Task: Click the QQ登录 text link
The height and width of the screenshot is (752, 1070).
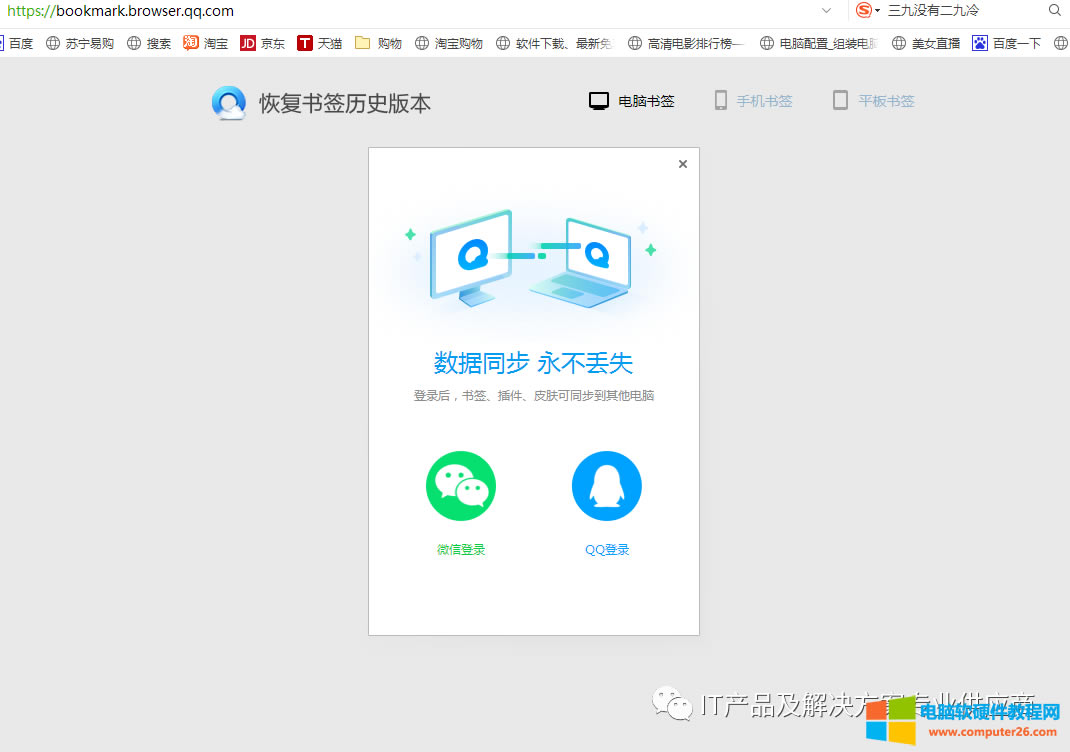Action: pyautogui.click(x=607, y=550)
